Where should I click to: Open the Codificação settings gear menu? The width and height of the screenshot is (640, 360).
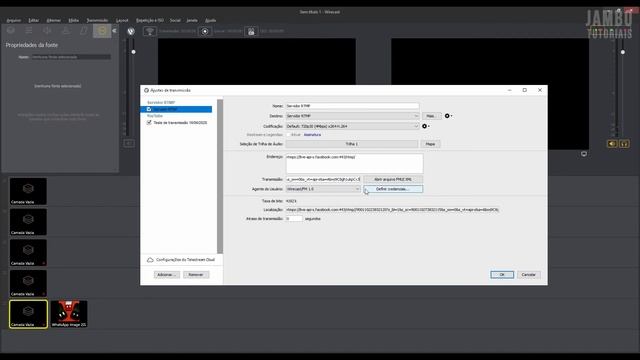click(425, 126)
